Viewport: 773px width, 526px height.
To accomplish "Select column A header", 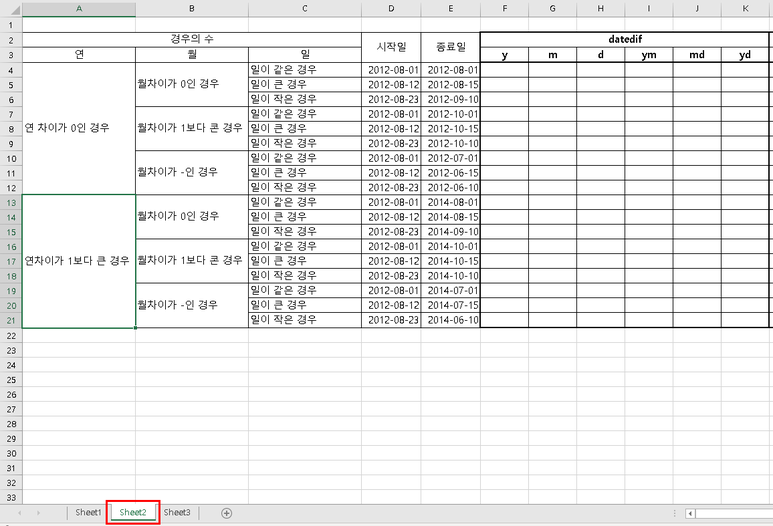I will pyautogui.click(x=79, y=8).
